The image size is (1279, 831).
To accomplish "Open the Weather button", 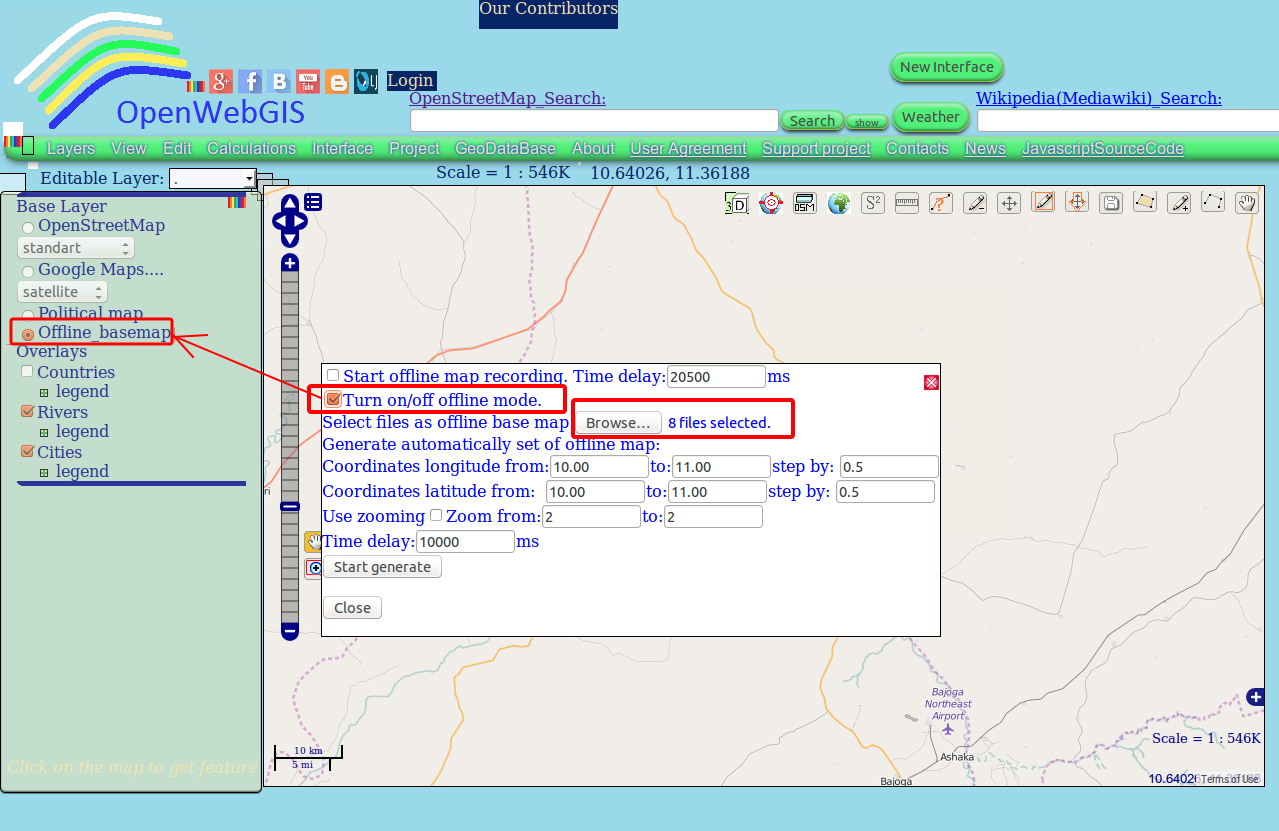I will click(930, 117).
